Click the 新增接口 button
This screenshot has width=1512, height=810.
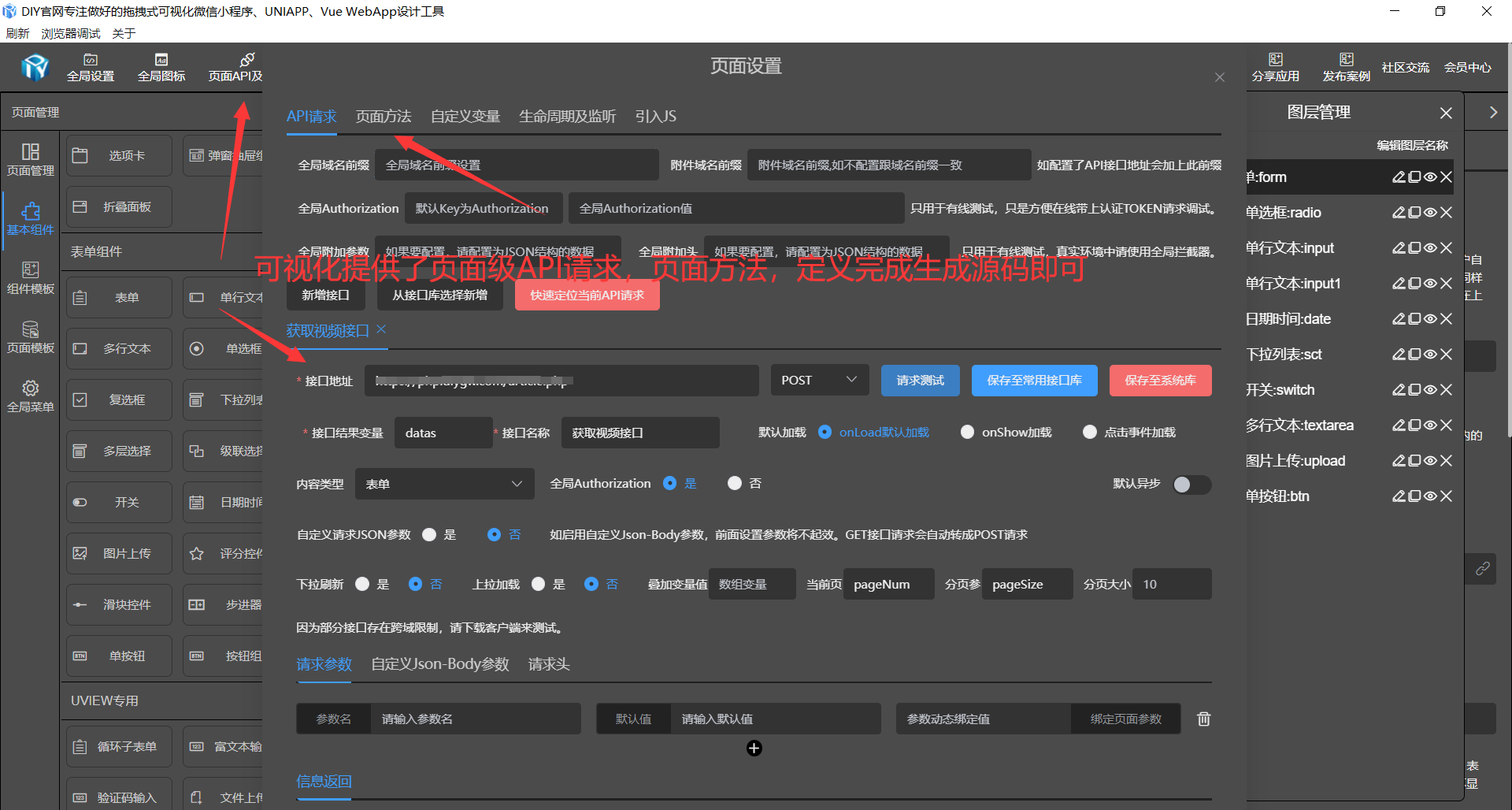(325, 295)
